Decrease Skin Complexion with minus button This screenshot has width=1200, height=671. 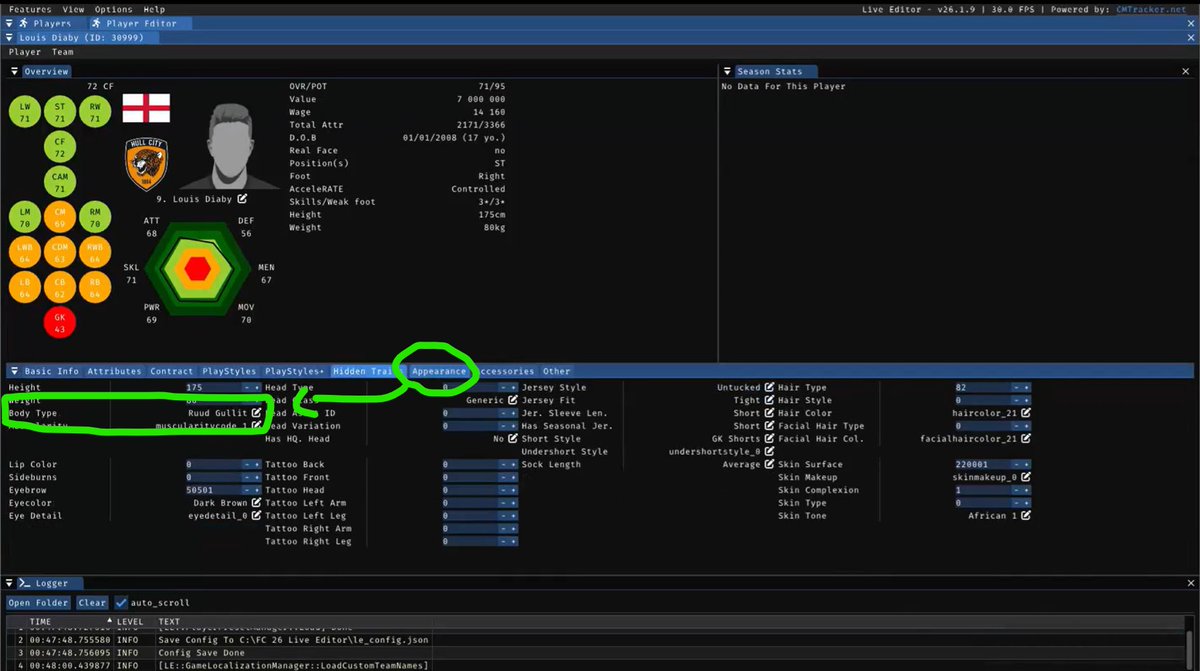(1017, 490)
